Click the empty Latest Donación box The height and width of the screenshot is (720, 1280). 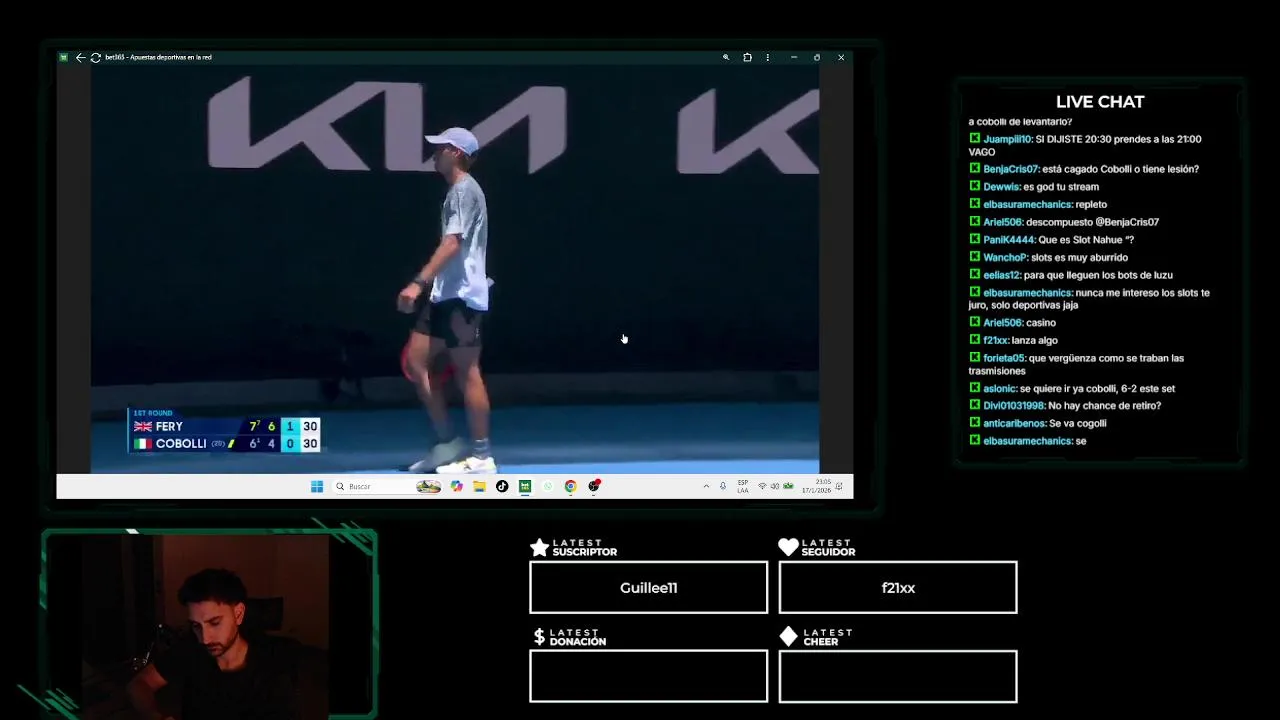coord(649,676)
